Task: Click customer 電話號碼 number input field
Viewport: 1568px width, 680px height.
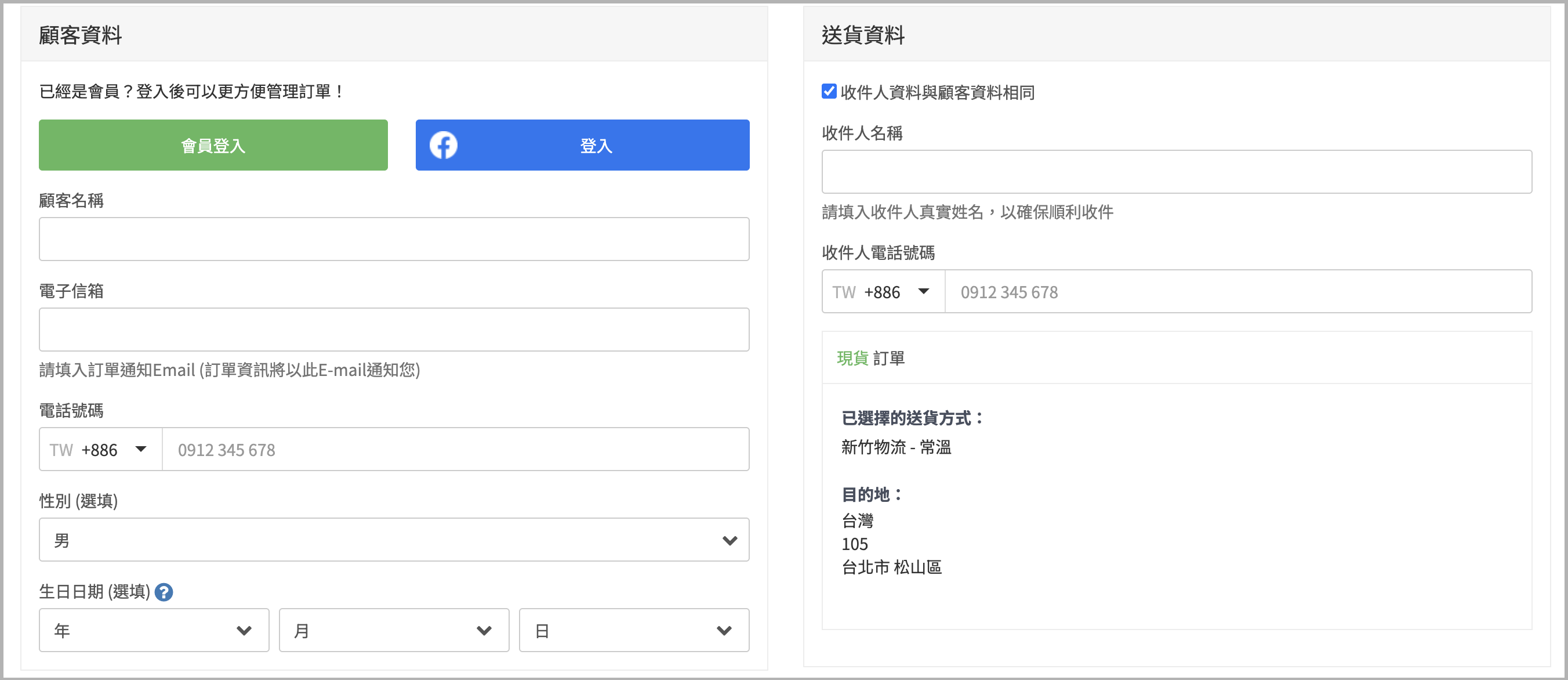Action: pos(456,449)
